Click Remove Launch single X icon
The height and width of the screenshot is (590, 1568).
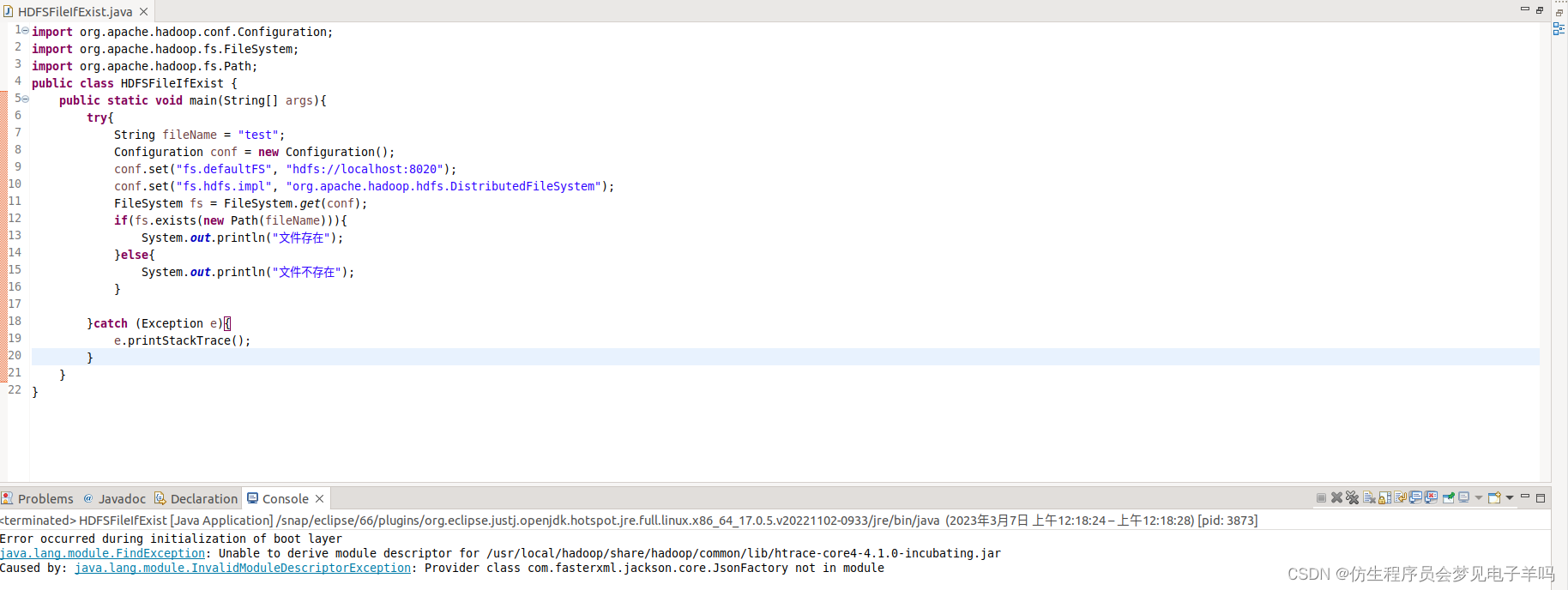1336,497
